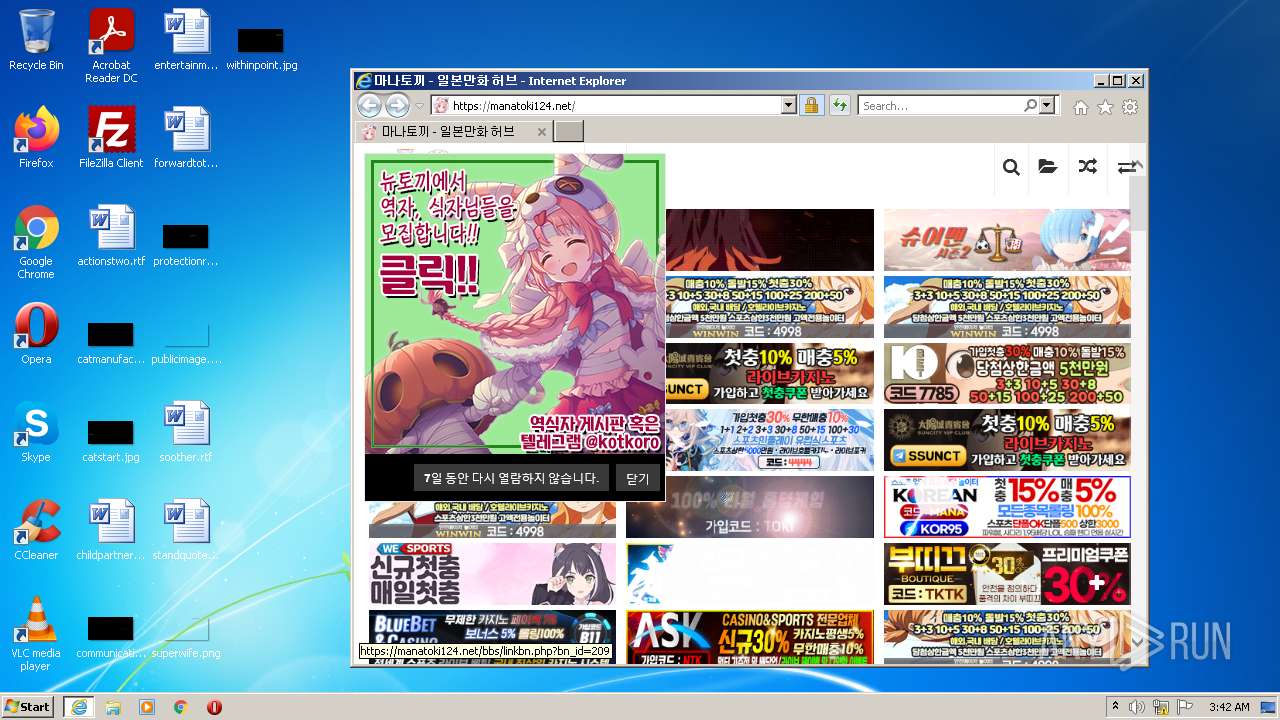Image resolution: width=1280 pixels, height=720 pixels.
Task: Click the website's search magnifier icon
Action: point(1011,167)
